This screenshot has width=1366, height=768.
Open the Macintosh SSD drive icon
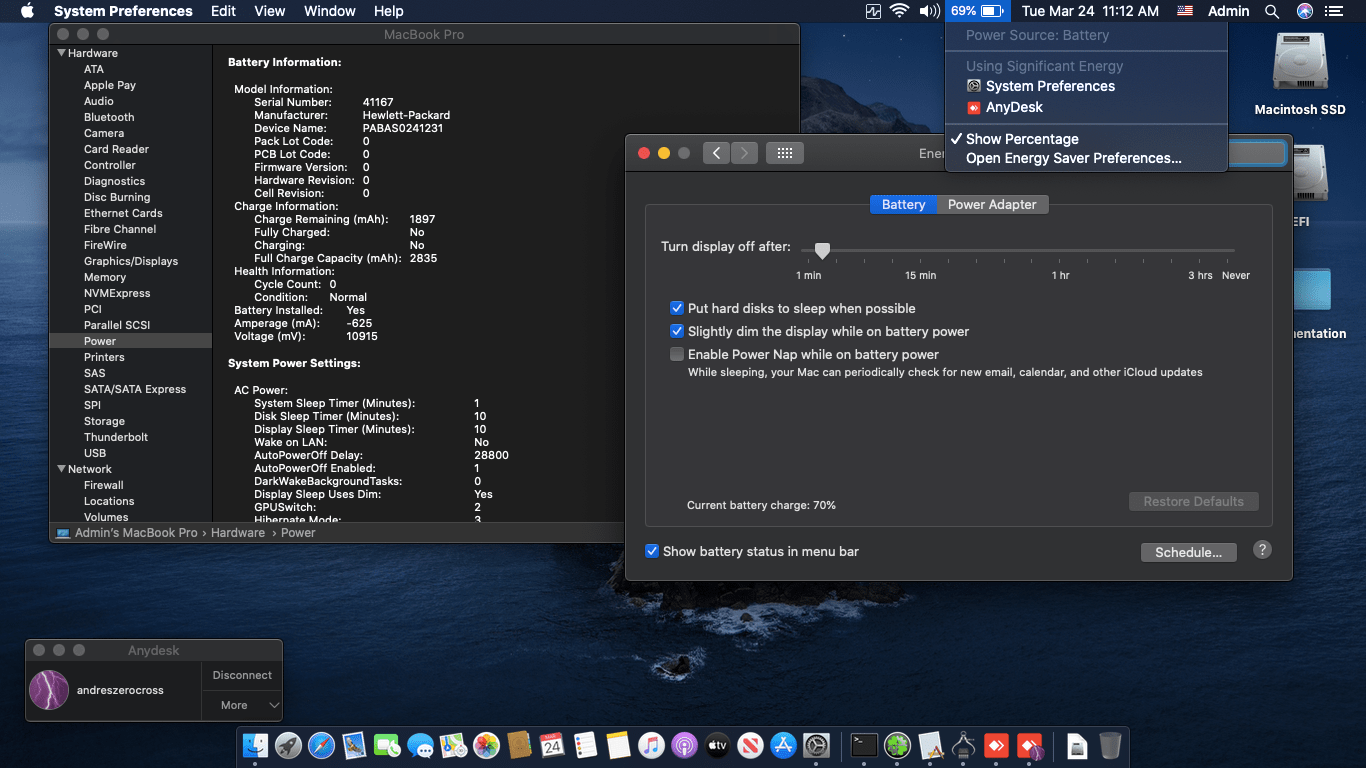[x=1299, y=62]
